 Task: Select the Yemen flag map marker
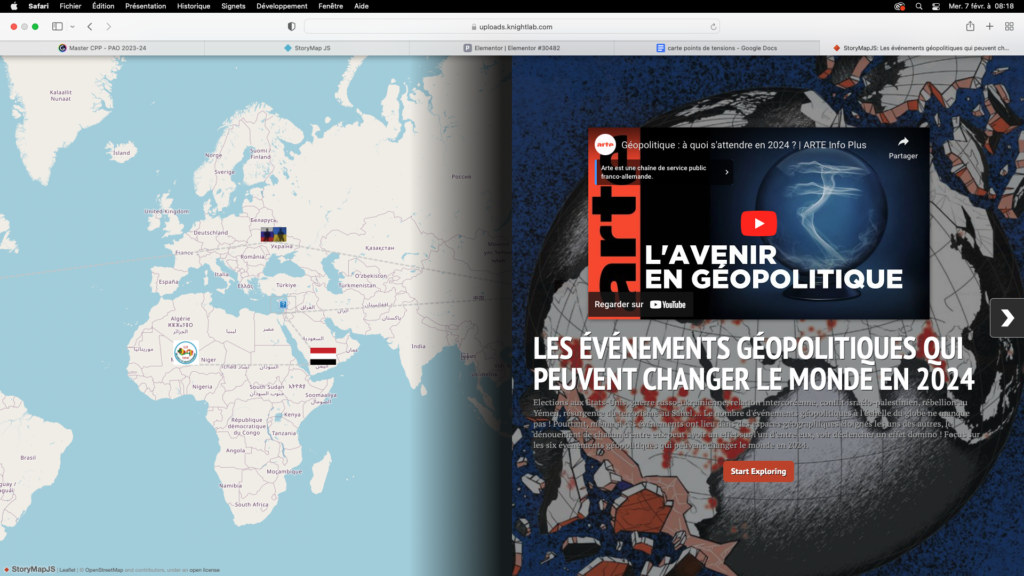pos(323,356)
